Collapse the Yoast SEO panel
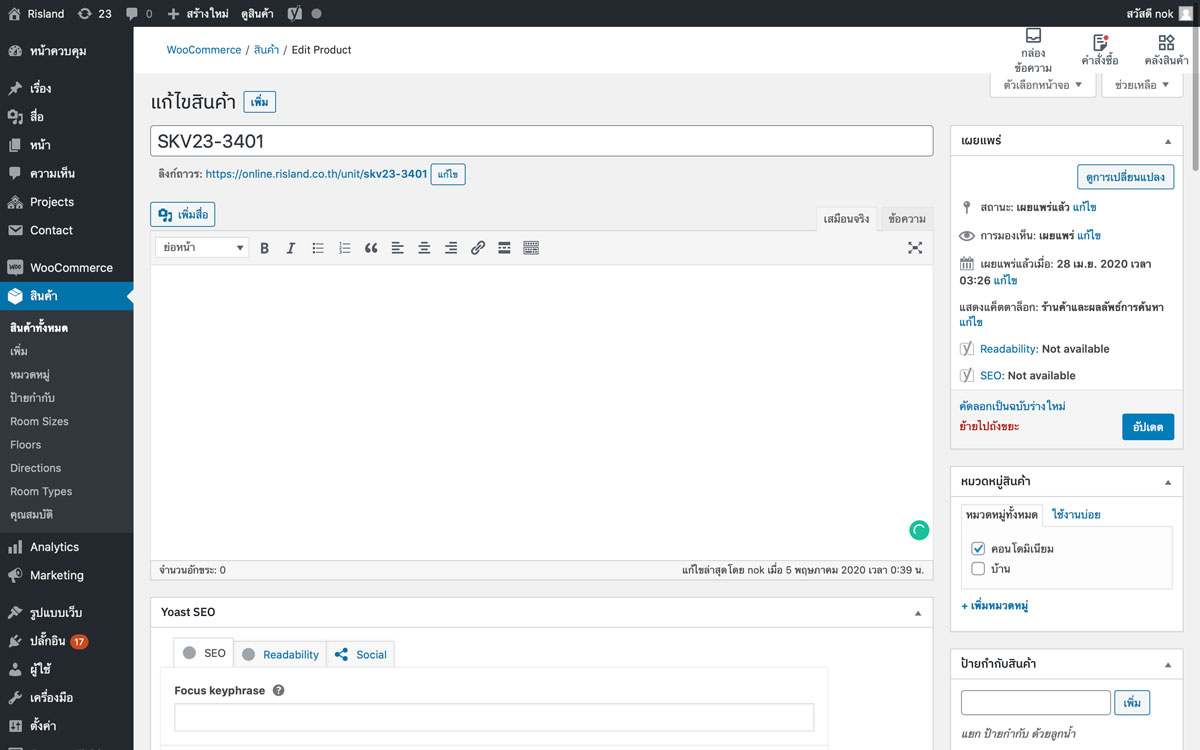1200x750 pixels. [x=917, y=612]
